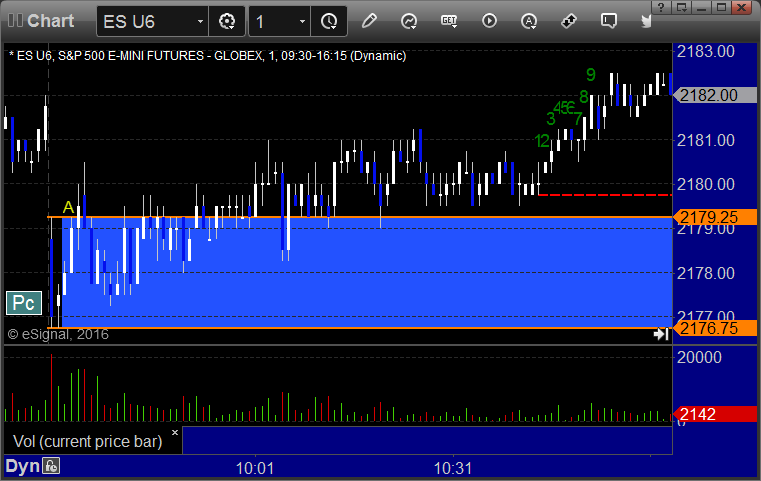Screen dimensions: 761x481
Task: Click the 2178.00 price axis label
Action: [706, 273]
